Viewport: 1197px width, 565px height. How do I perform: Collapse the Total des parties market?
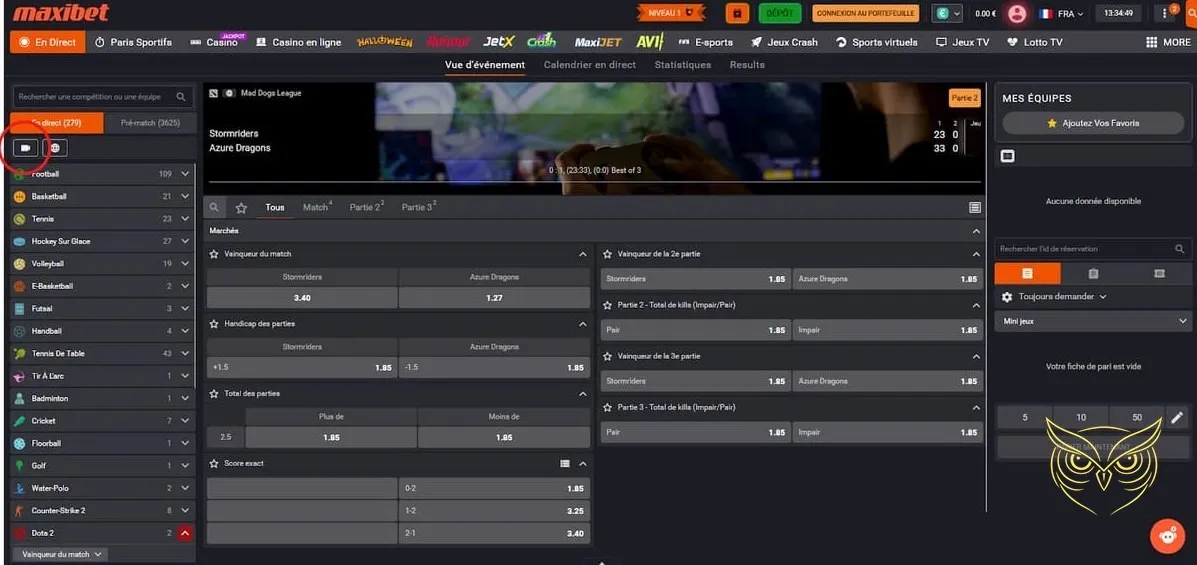[582, 393]
